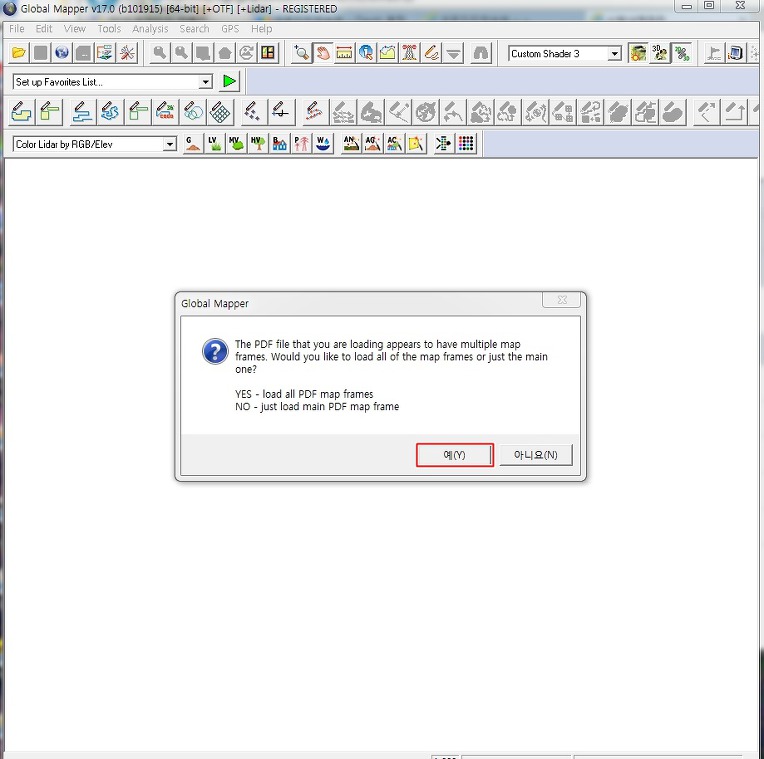This screenshot has width=764, height=759.
Task: Click the blue question mark dialog icon
Action: (x=215, y=351)
